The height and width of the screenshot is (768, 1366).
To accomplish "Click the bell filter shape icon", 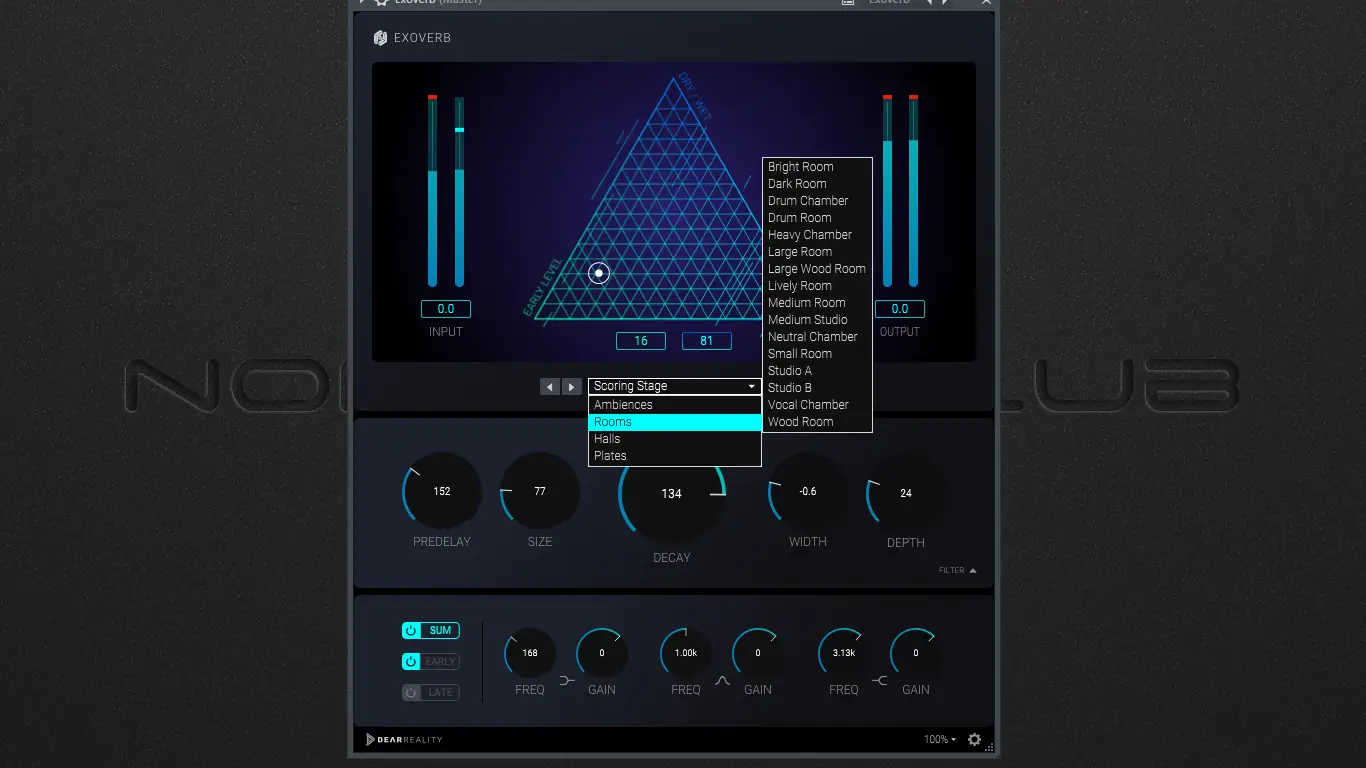I will click(723, 681).
